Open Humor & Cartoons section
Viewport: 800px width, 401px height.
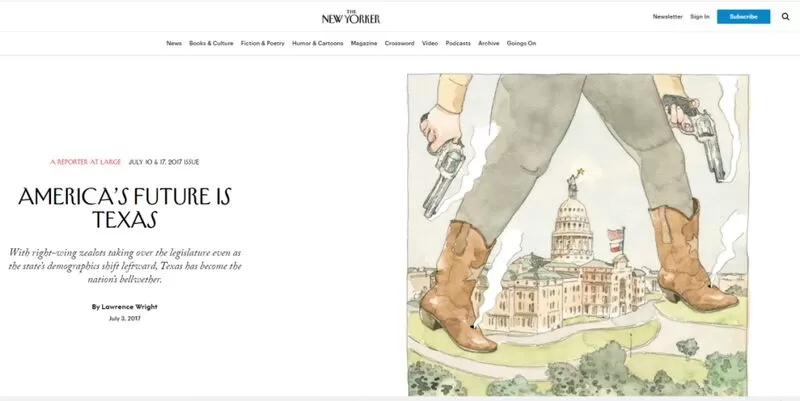pos(317,43)
